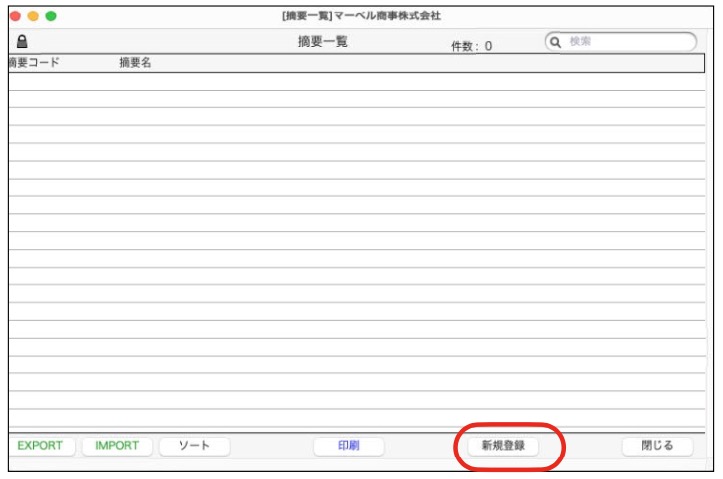Click the 件数: 0 count label
Viewport: 723px width, 479px height.
click(471, 46)
